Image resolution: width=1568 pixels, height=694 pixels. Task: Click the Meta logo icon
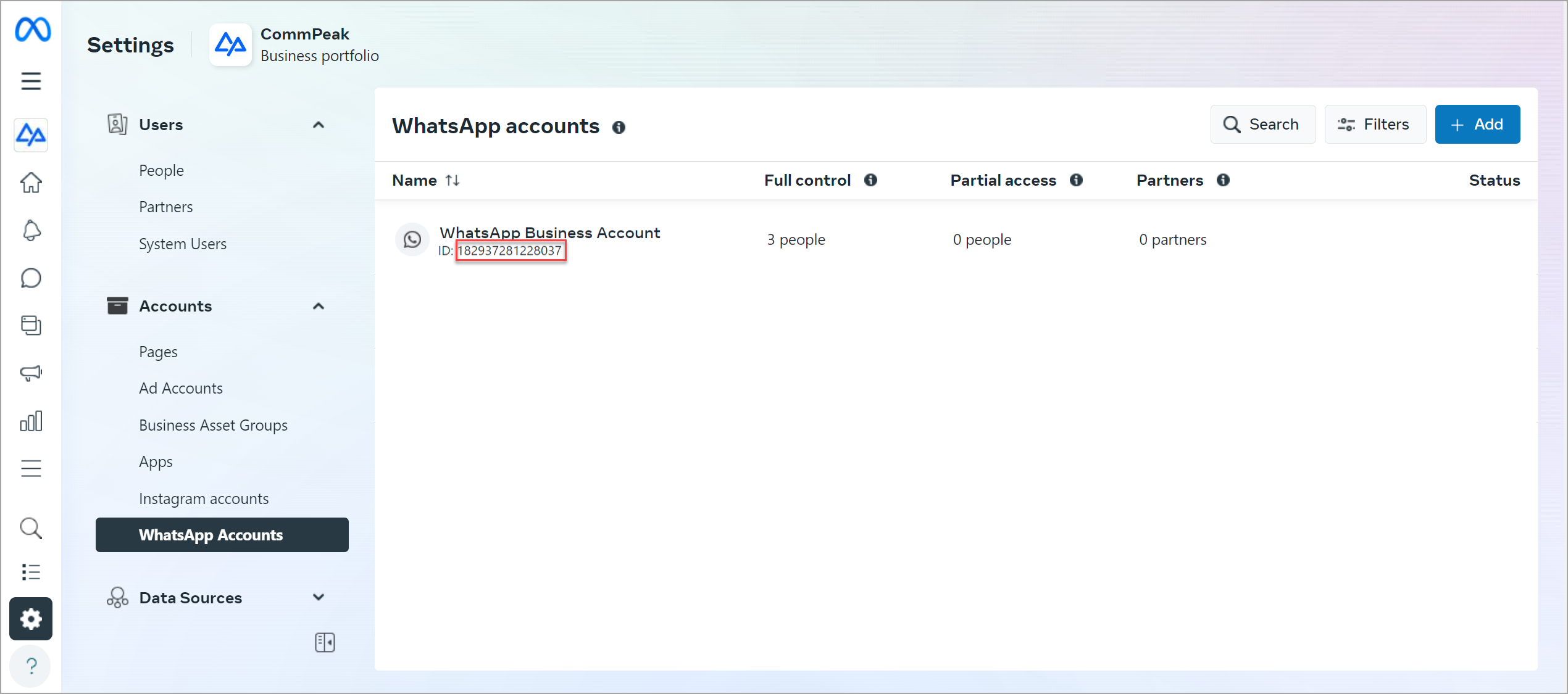click(32, 29)
